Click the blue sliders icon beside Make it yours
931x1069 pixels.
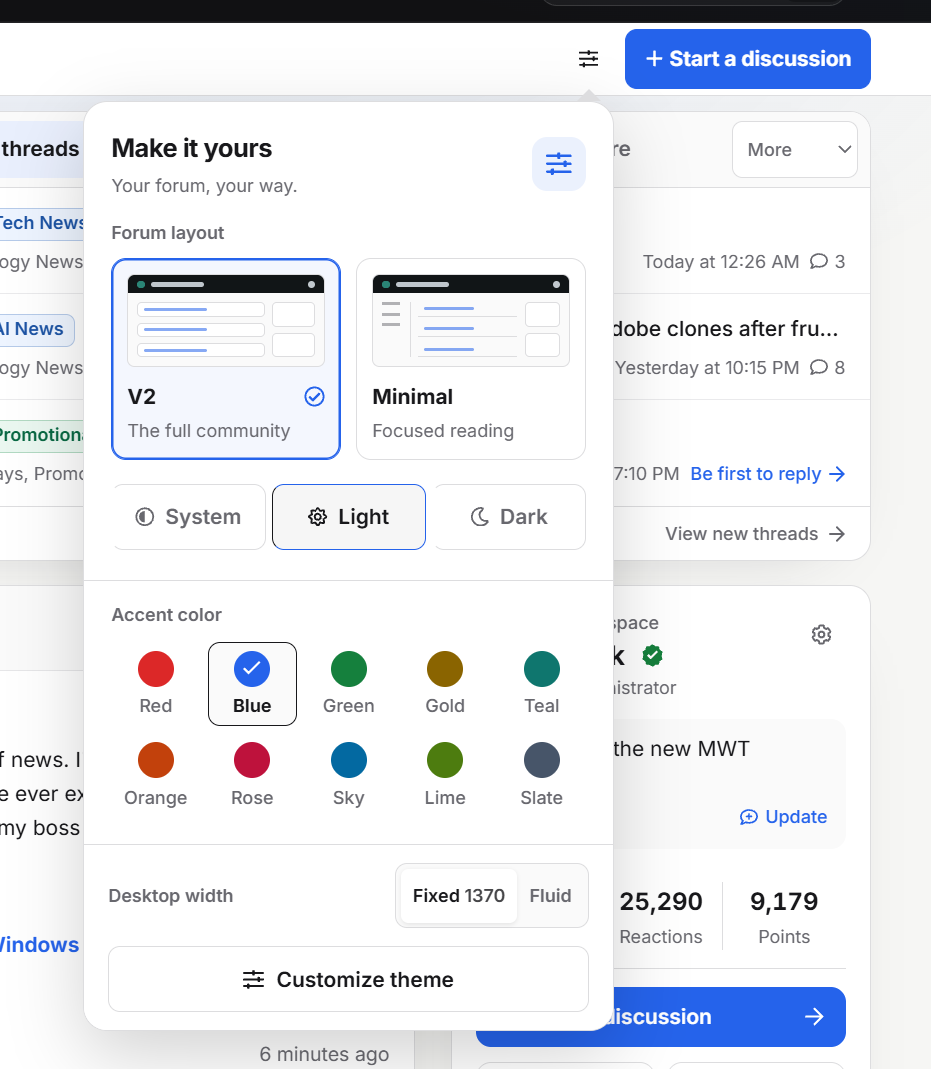559,164
